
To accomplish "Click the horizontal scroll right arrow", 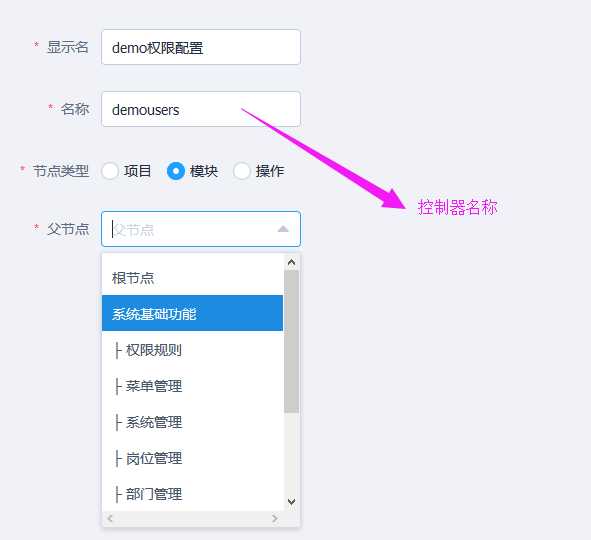I will click(x=275, y=519).
